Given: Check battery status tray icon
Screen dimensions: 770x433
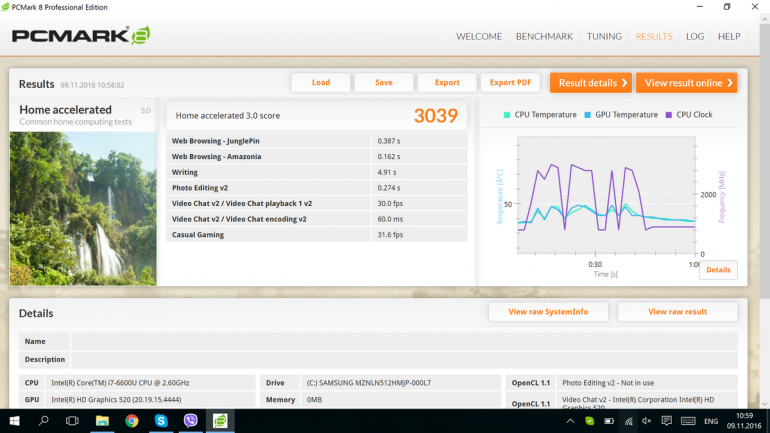Looking at the screenshot, I should [609, 421].
